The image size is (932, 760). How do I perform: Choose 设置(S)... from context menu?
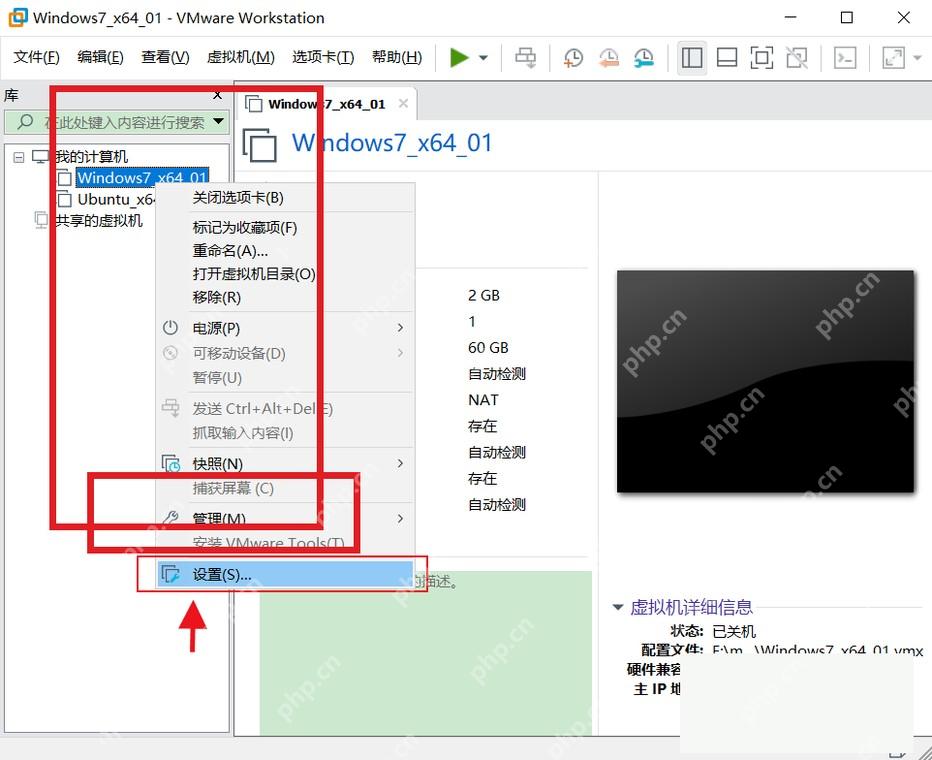[x=285, y=575]
